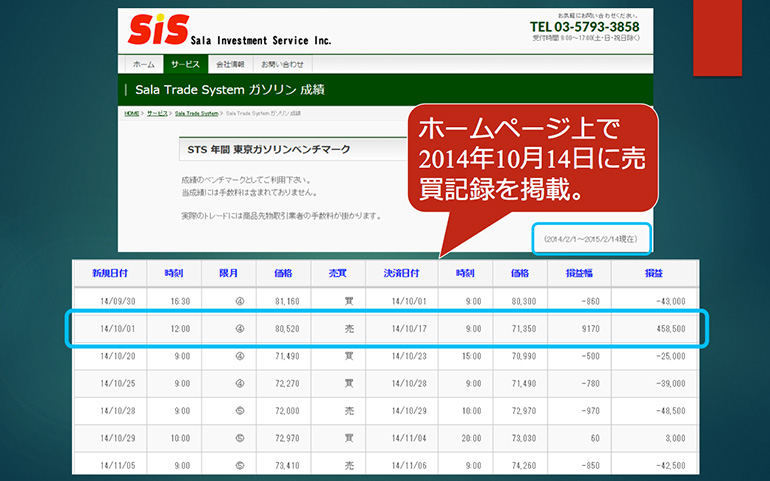Click the 決済日付 column header
This screenshot has height=481, width=770.
coord(400,272)
